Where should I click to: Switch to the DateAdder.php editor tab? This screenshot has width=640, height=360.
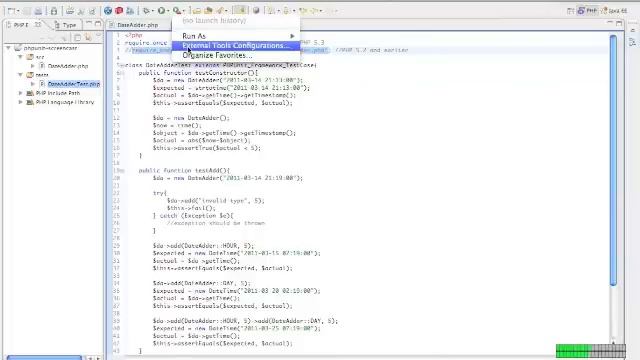tap(137, 25)
